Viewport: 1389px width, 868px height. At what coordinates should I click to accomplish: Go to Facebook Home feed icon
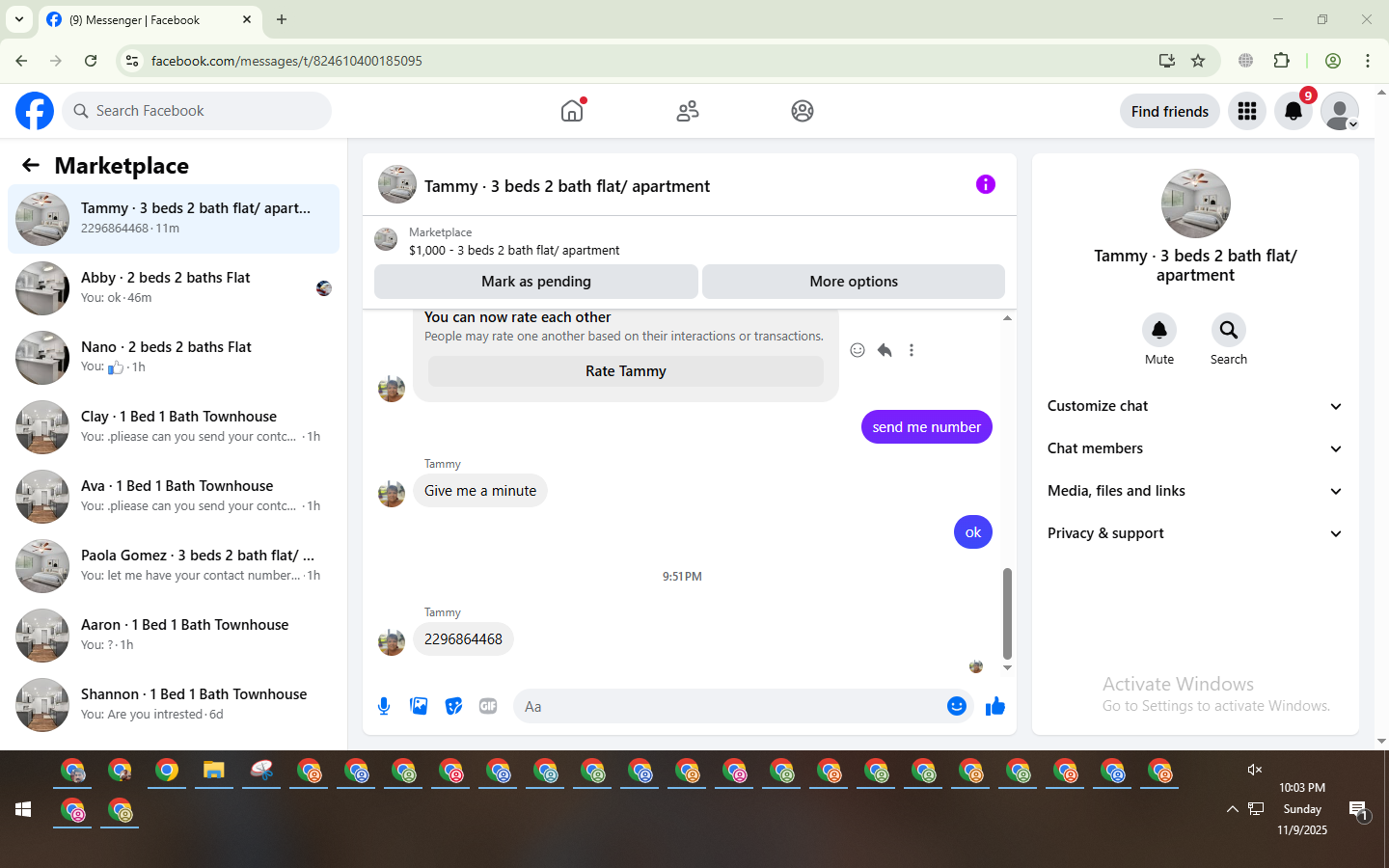[572, 111]
